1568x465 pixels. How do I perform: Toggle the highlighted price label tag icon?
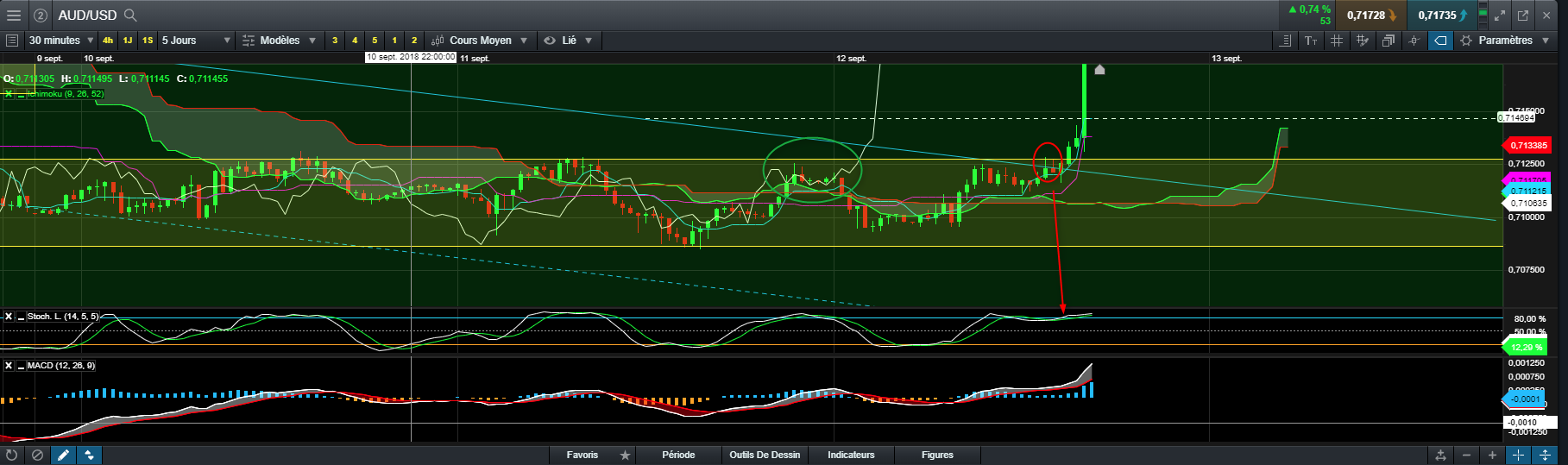[1440, 41]
